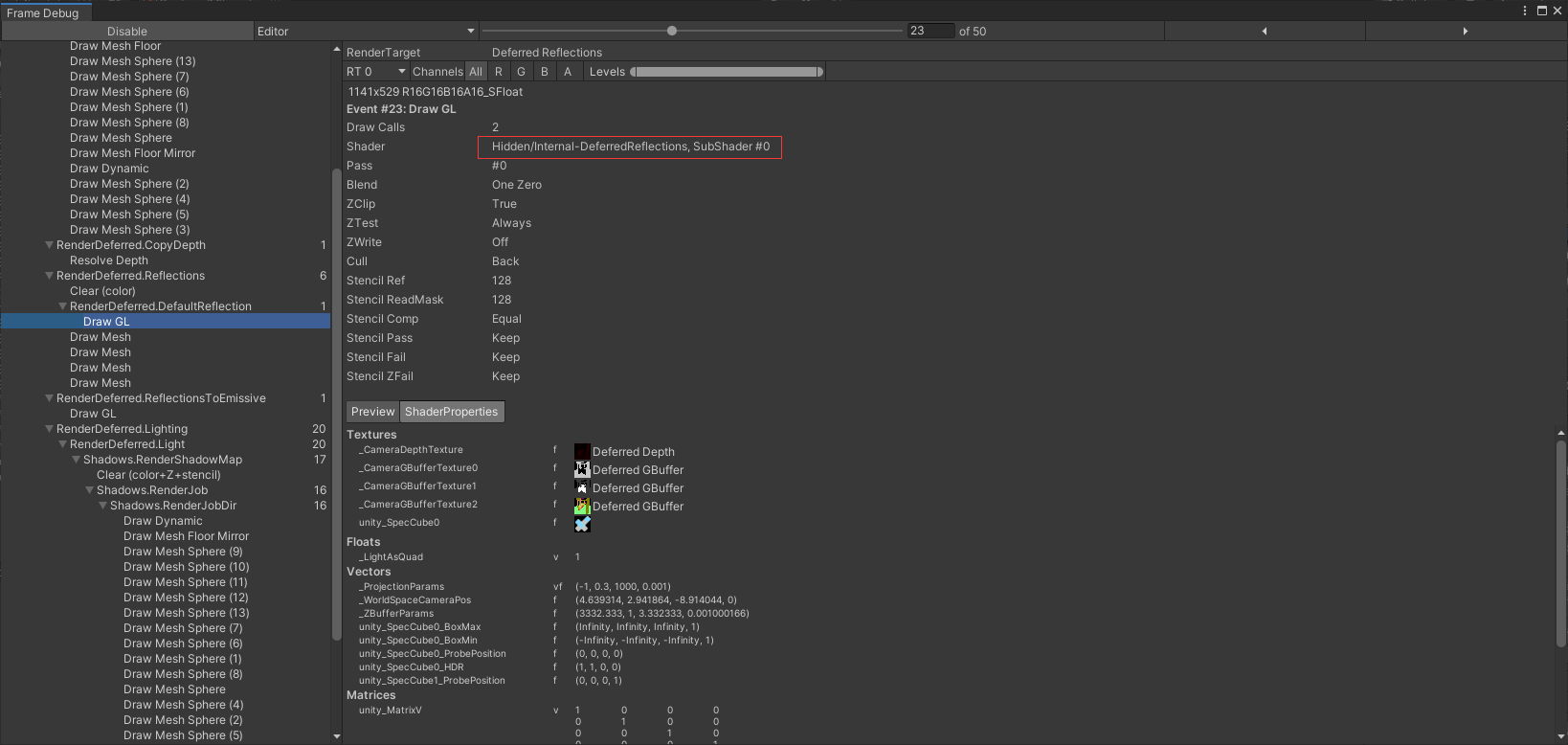Click the unity_SpecCube0_HDR vector property
Viewport: 1568px width, 745px height.
point(411,667)
